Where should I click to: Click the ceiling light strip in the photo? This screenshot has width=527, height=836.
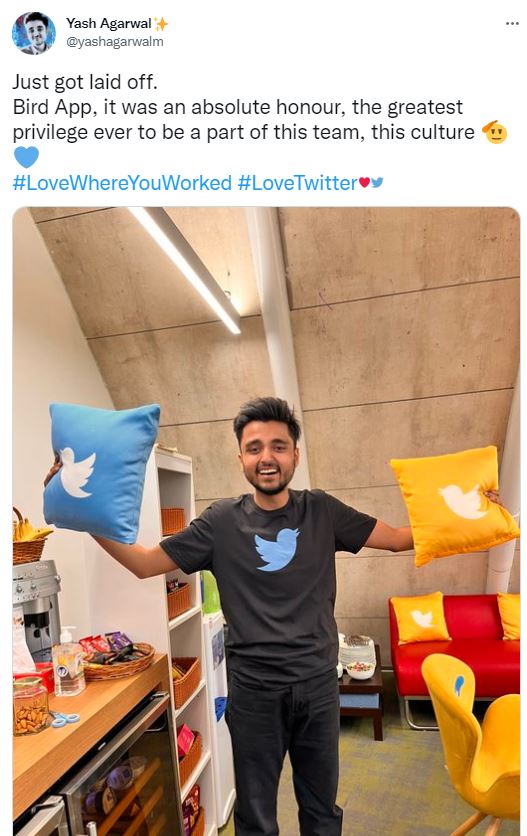tap(186, 268)
